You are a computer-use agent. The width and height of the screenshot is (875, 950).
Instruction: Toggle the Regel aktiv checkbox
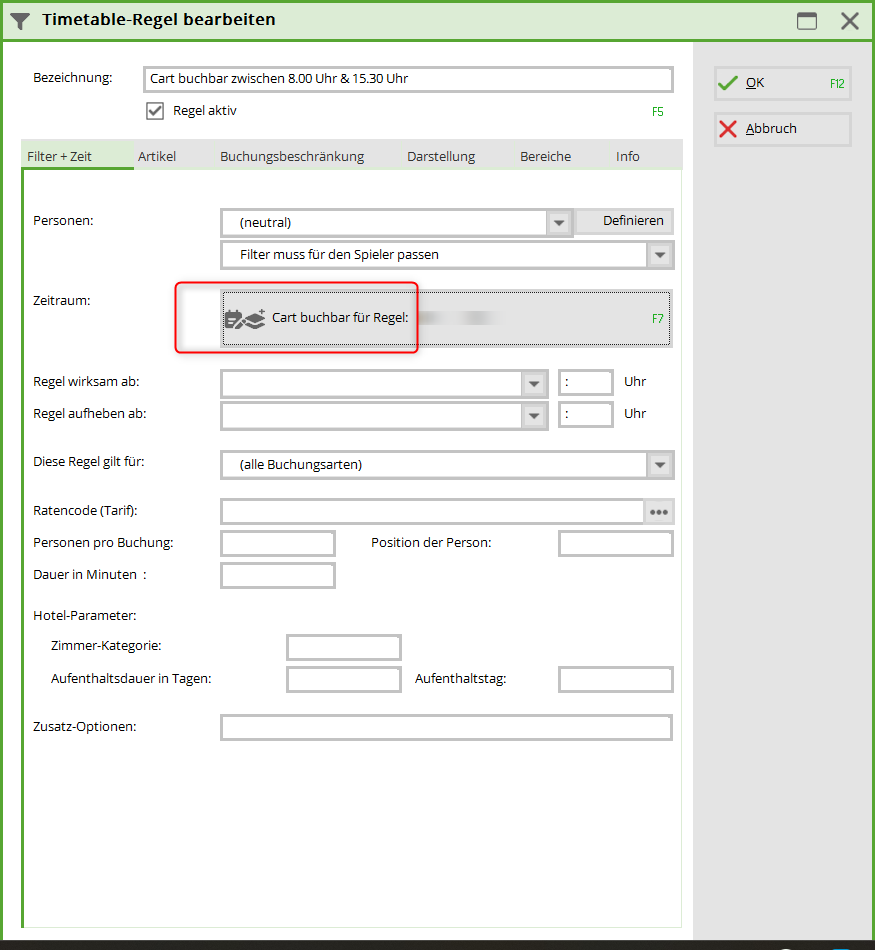(x=155, y=111)
